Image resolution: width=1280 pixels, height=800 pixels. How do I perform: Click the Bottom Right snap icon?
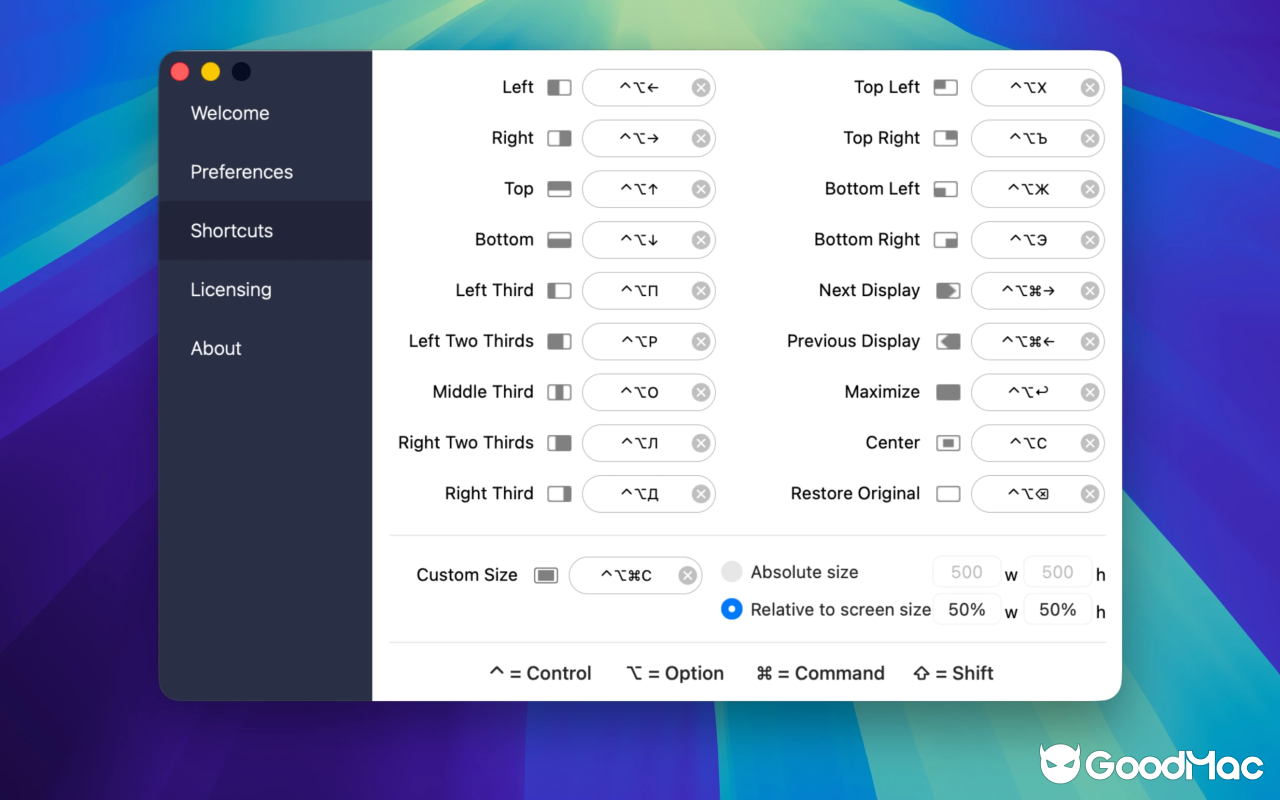[945, 240]
